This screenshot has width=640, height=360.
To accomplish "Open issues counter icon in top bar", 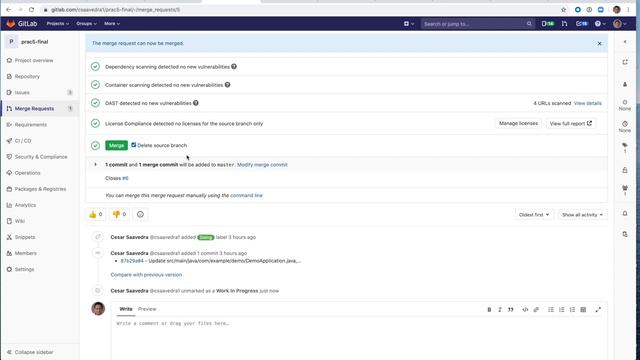I will [x=548, y=24].
